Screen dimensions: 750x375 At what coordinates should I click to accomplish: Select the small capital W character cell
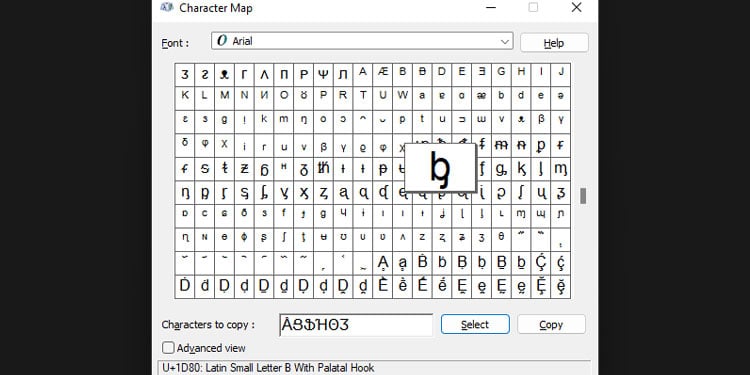pyautogui.click(x=402, y=98)
